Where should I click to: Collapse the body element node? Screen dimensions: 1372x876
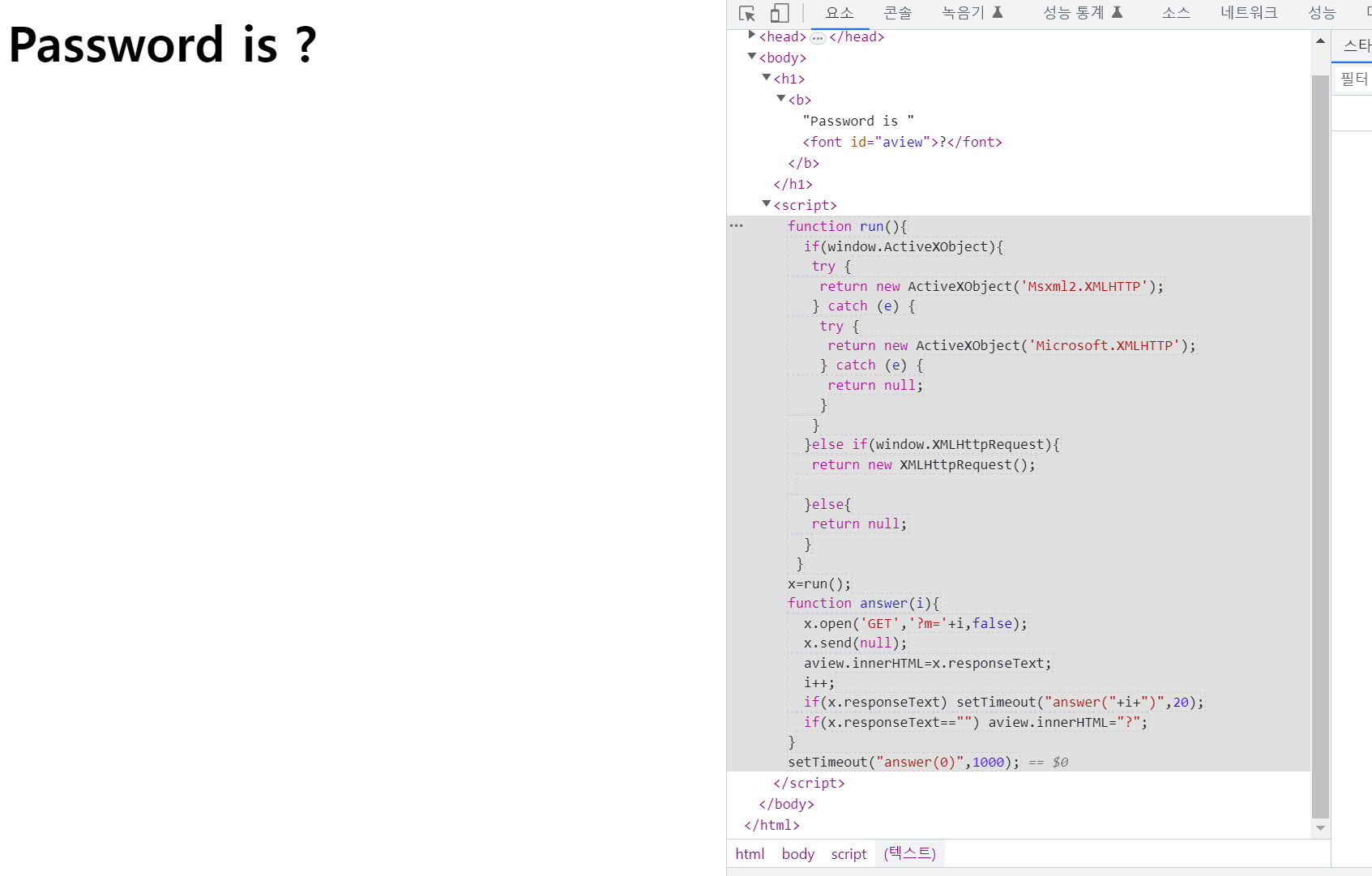751,56
